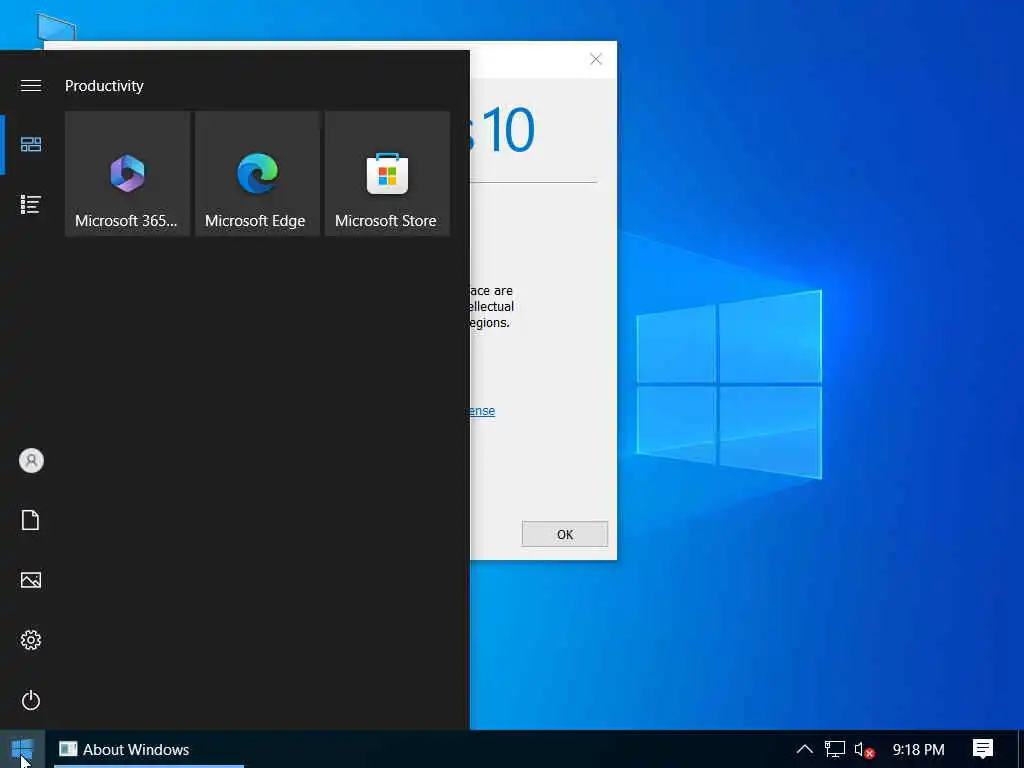This screenshot has width=1024, height=768.
Task: Open the Documents folder icon
Action: pyautogui.click(x=31, y=520)
